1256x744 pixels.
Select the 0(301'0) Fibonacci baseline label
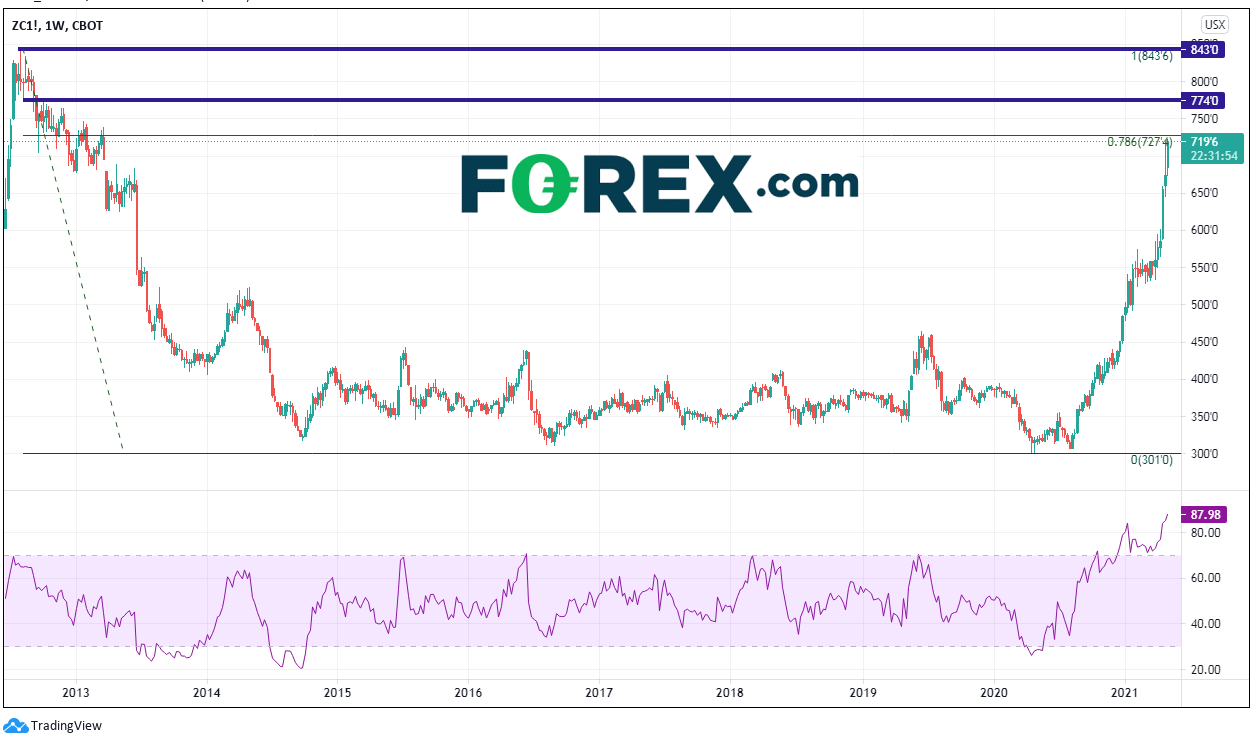coord(1152,461)
